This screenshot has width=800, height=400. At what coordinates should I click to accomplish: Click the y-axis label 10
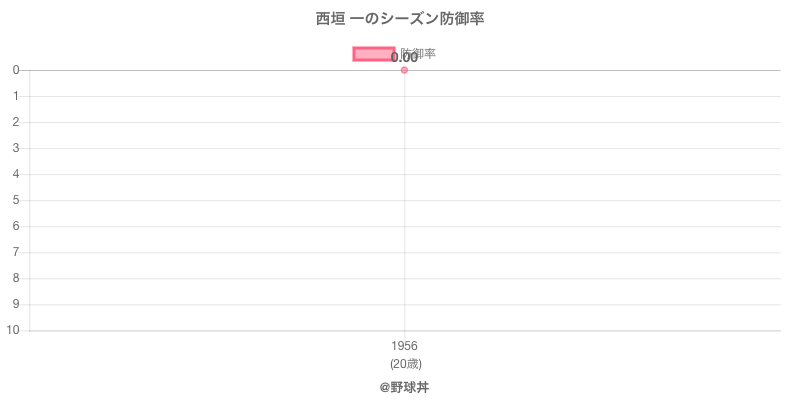tap(14, 330)
